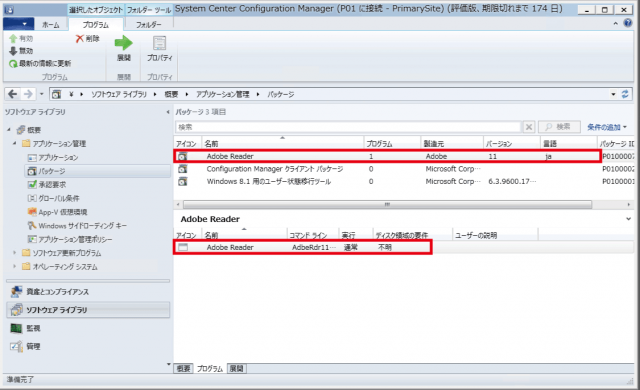
Task: Open プロパティ from the ribbon
Action: click(x=160, y=49)
